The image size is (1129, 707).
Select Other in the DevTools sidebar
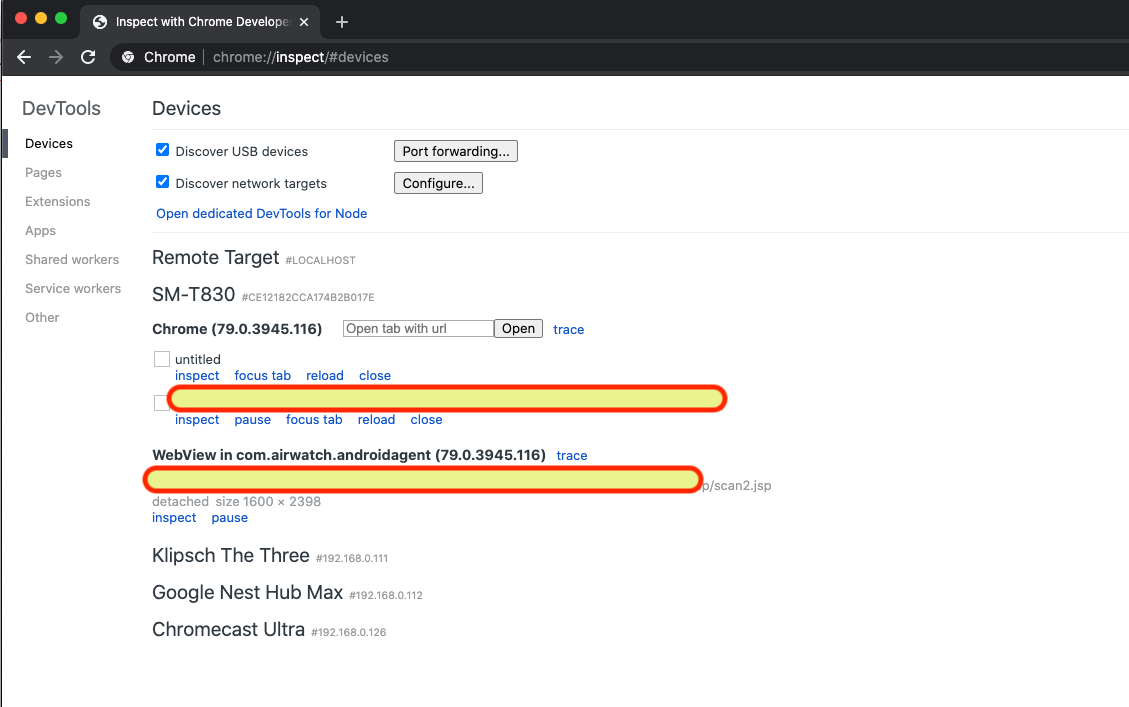tap(42, 318)
